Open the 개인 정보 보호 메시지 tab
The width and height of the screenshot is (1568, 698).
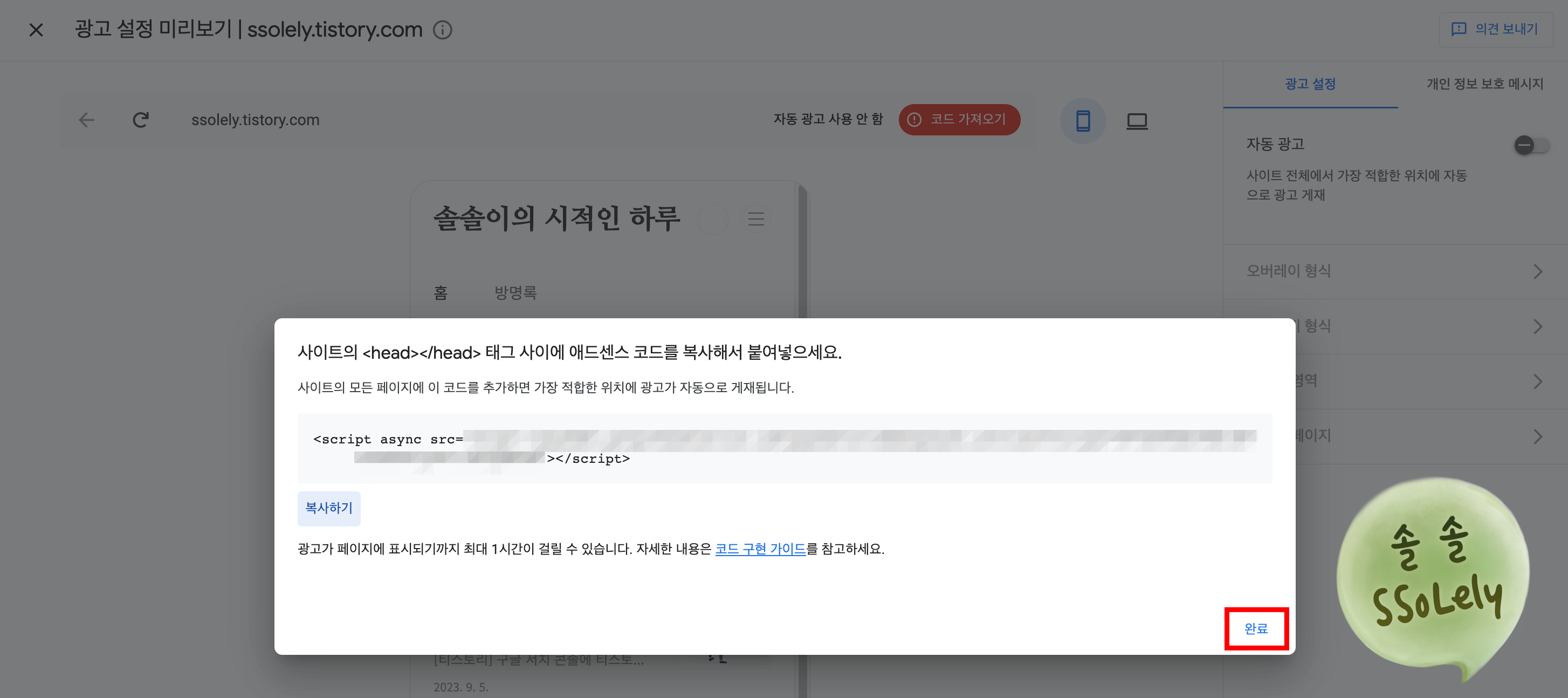[1484, 84]
